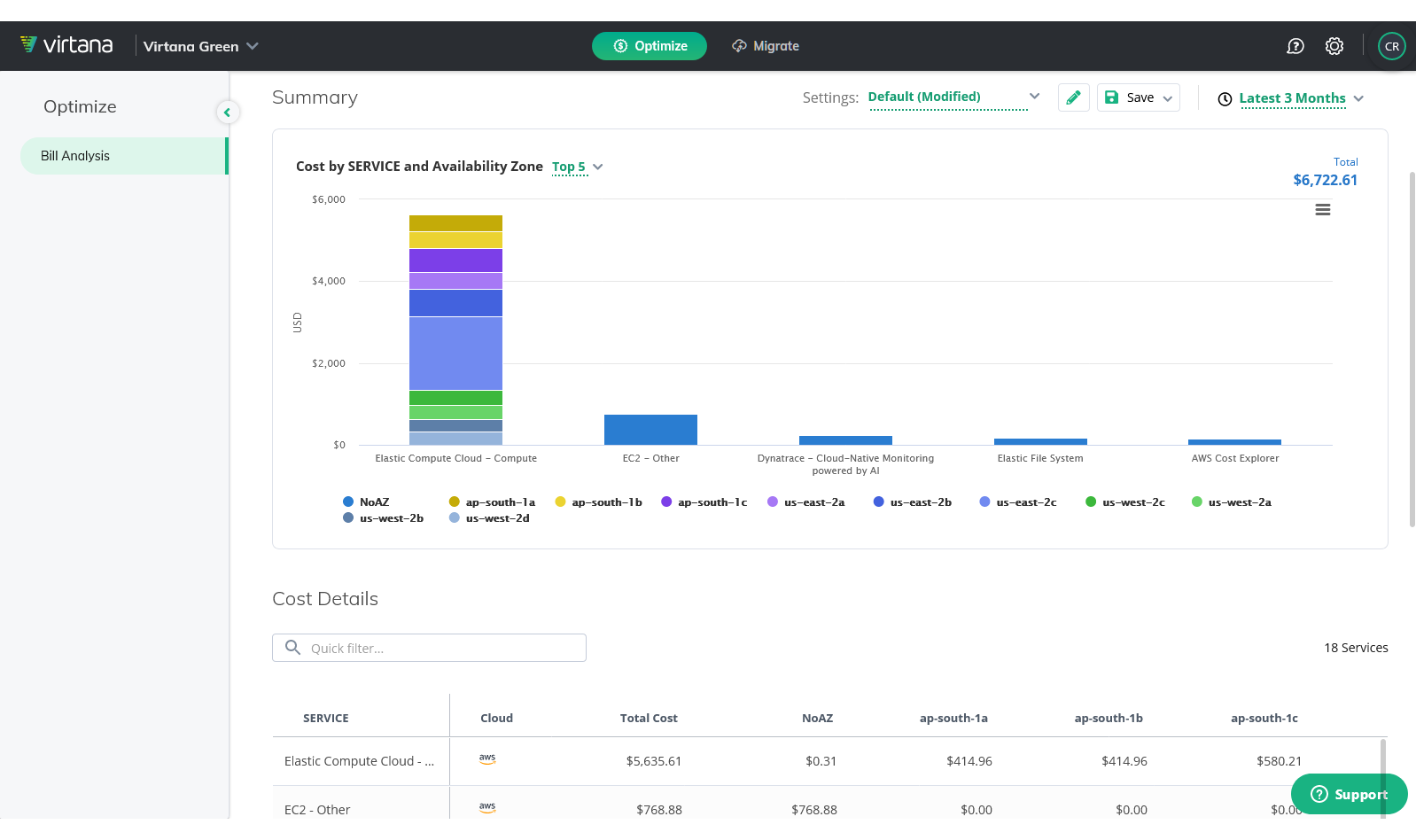1416x840 pixels.
Task: Click the $580.21 cell
Action: pyautogui.click(x=1280, y=761)
